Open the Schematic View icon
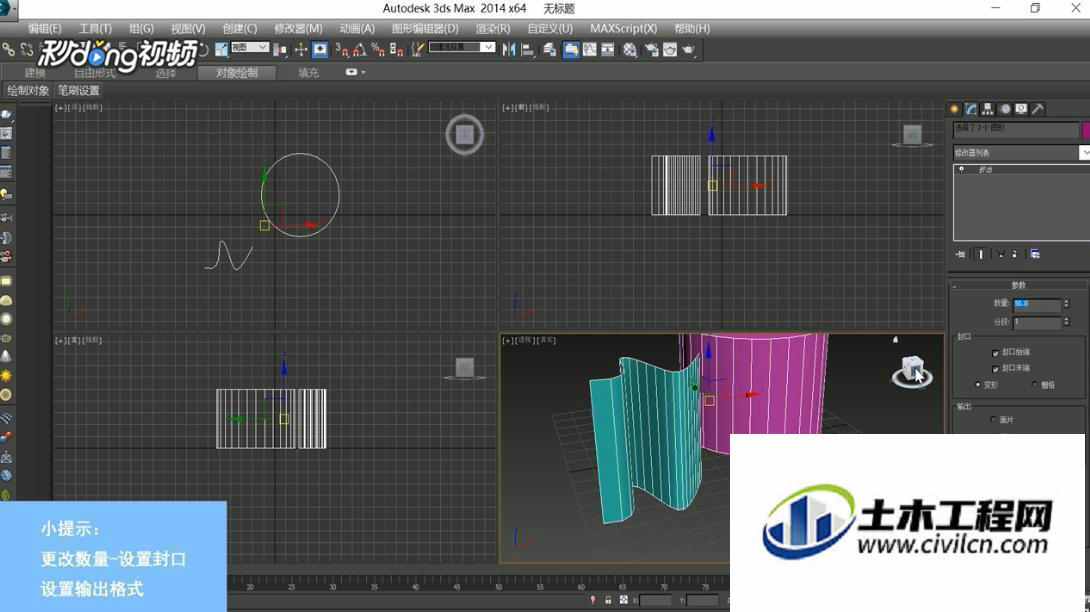Viewport: 1090px width, 612px height. [x=608, y=49]
